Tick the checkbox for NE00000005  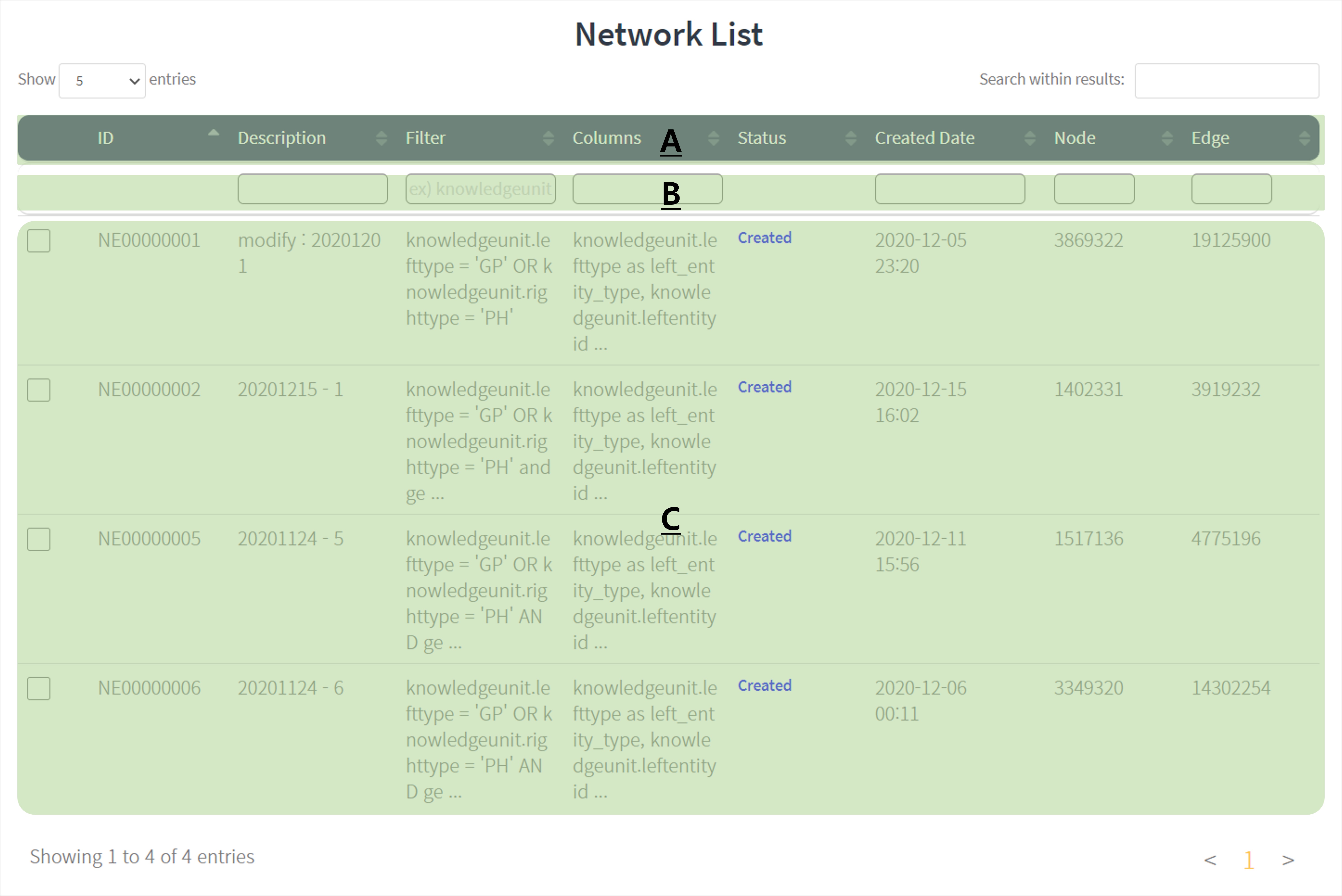pyautogui.click(x=39, y=540)
